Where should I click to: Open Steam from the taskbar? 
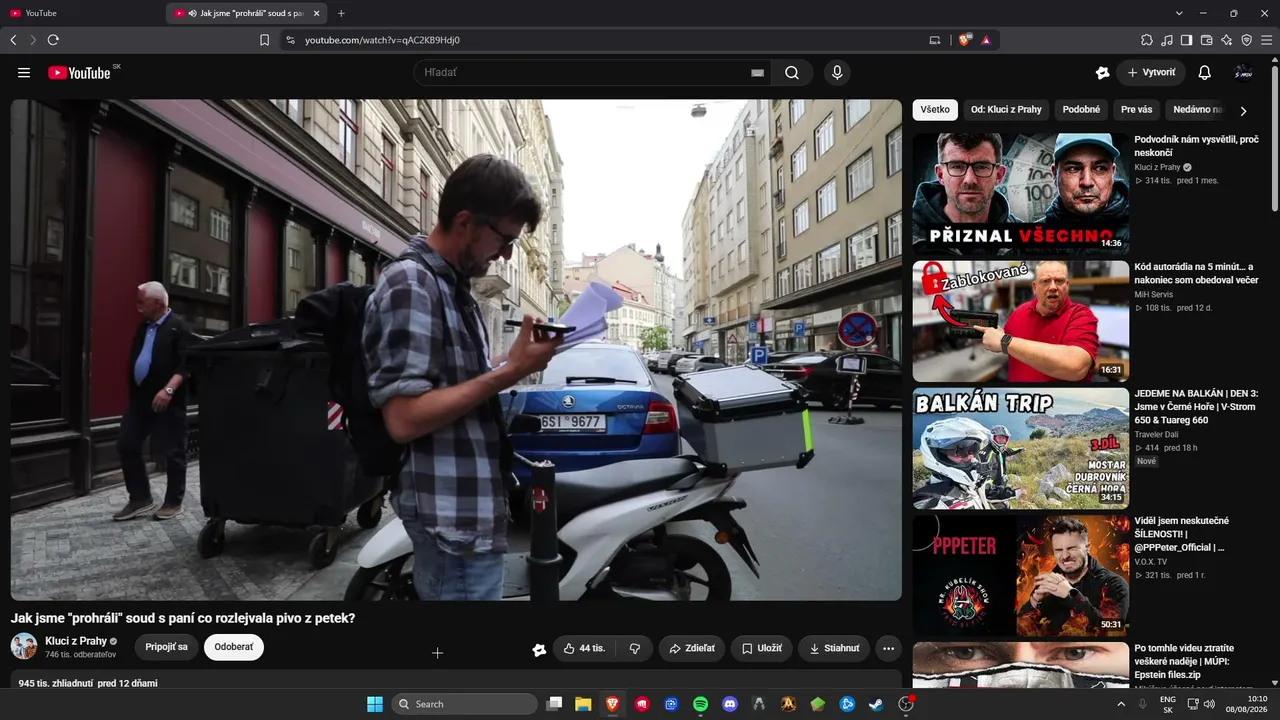coord(877,704)
